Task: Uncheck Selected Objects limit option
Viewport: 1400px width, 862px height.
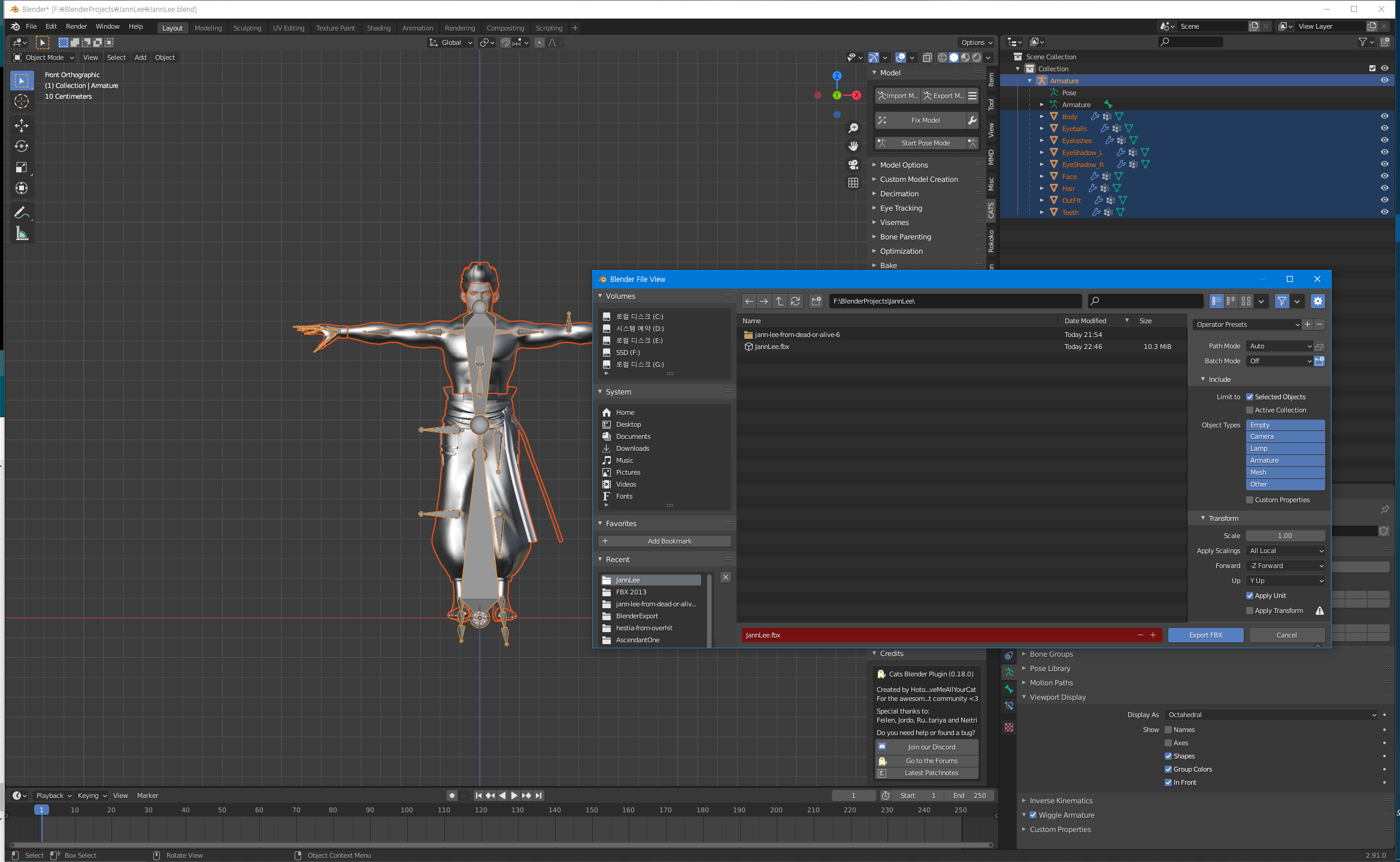Action: pyautogui.click(x=1250, y=397)
